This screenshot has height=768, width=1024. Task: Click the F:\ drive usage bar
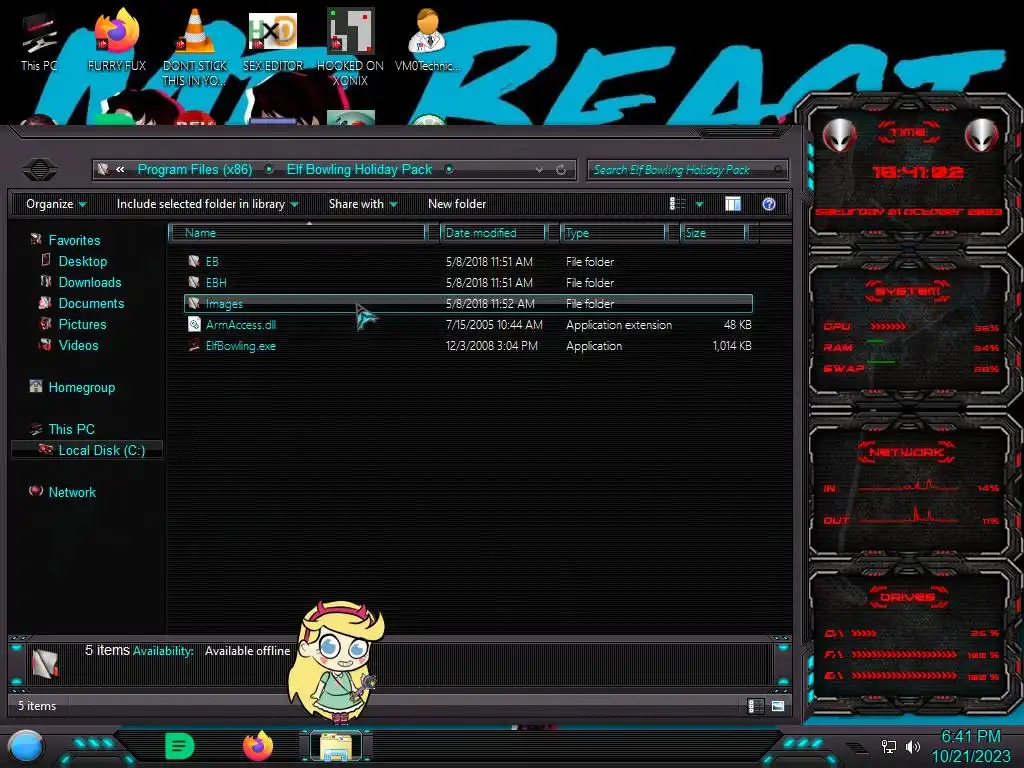tap(904, 654)
